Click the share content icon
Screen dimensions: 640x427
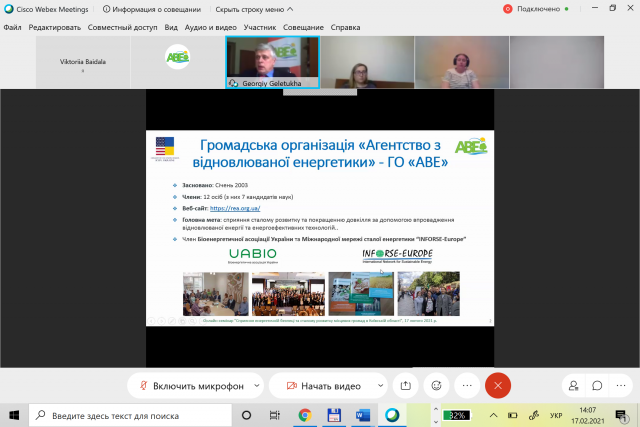point(406,385)
